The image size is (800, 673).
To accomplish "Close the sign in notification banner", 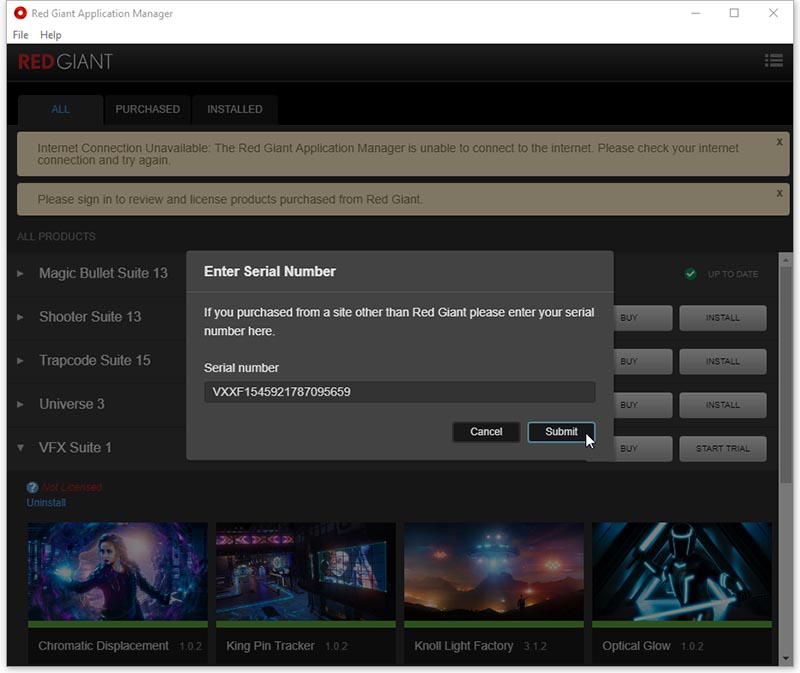I will 779,193.
